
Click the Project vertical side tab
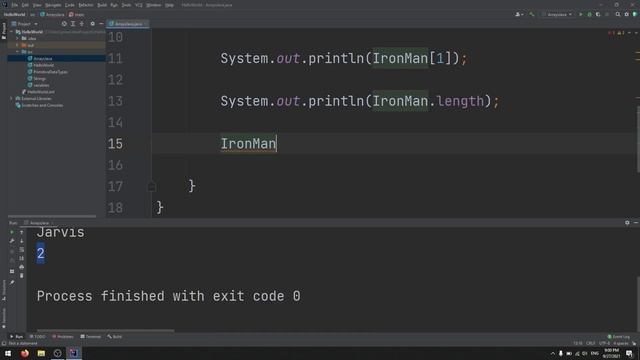pyautogui.click(x=4, y=31)
